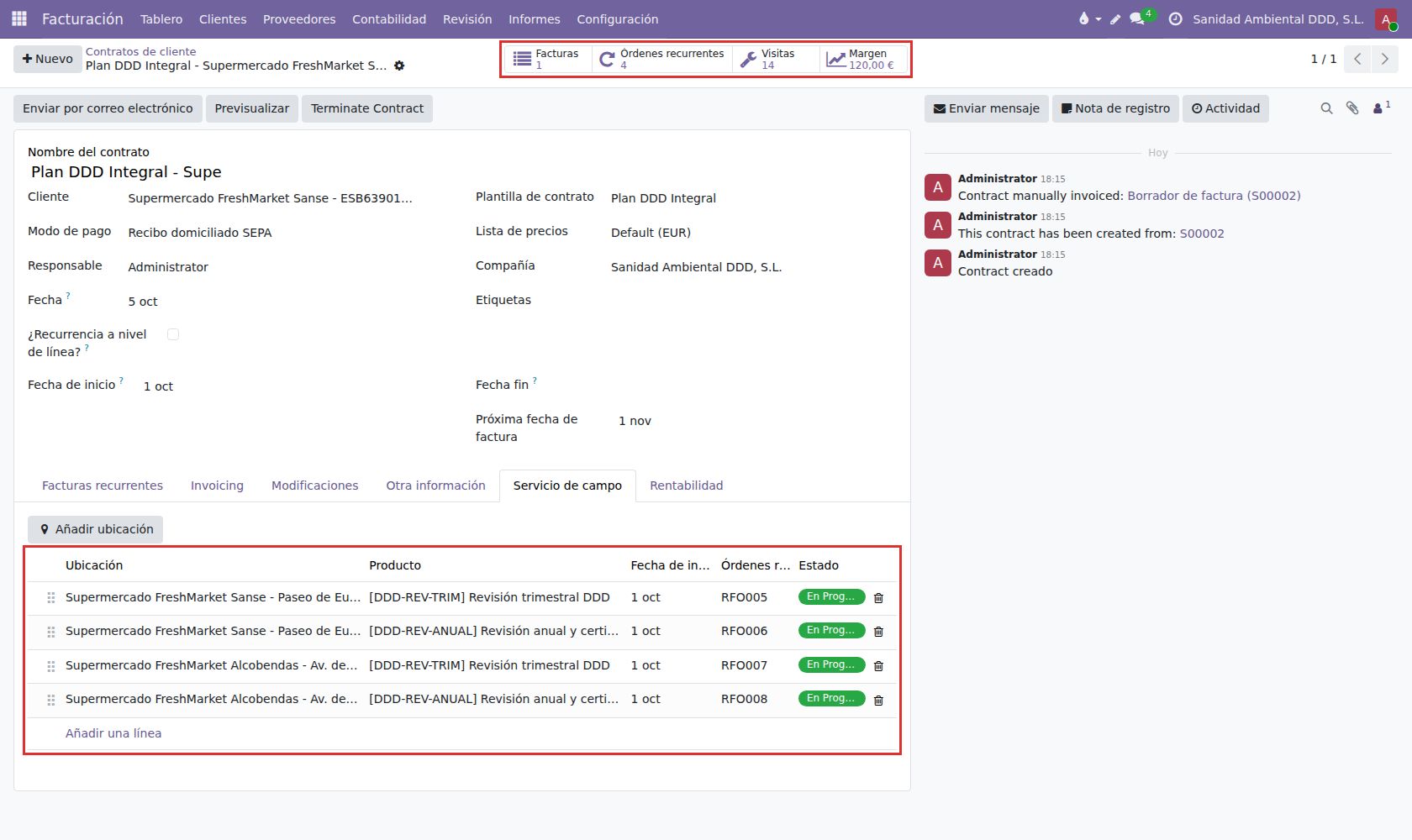Open the Cliente selection field
This screenshot has width=1412, height=840.
pyautogui.click(x=286, y=198)
